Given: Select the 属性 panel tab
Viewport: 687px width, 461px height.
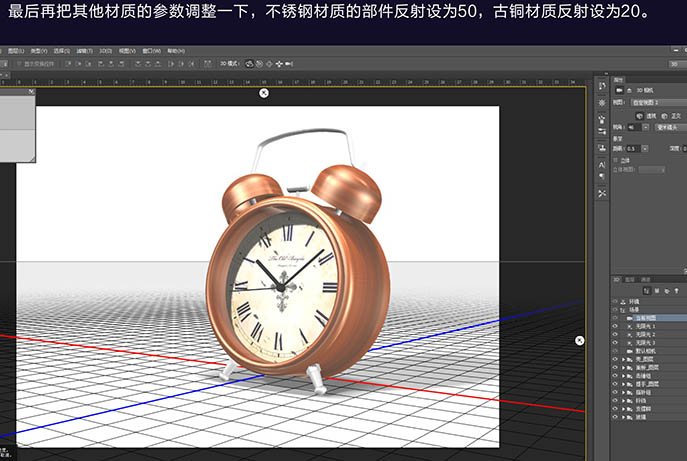Looking at the screenshot, I should 619,80.
